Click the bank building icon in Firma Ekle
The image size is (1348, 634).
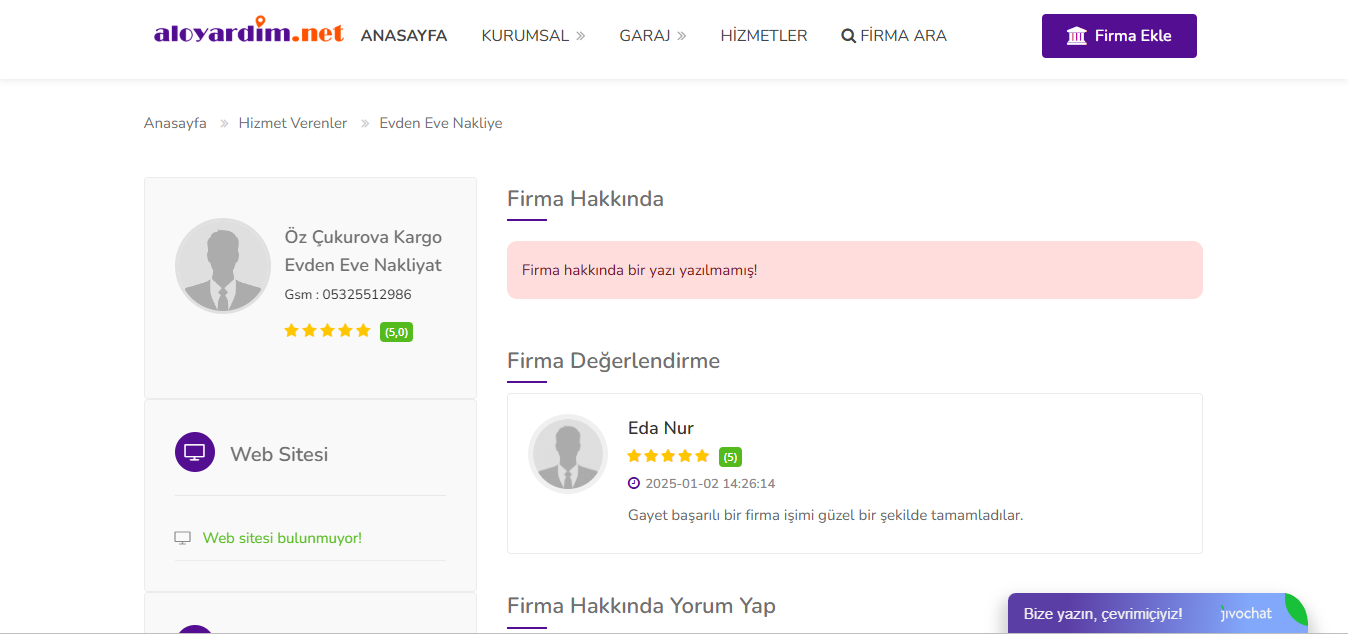tap(1077, 36)
